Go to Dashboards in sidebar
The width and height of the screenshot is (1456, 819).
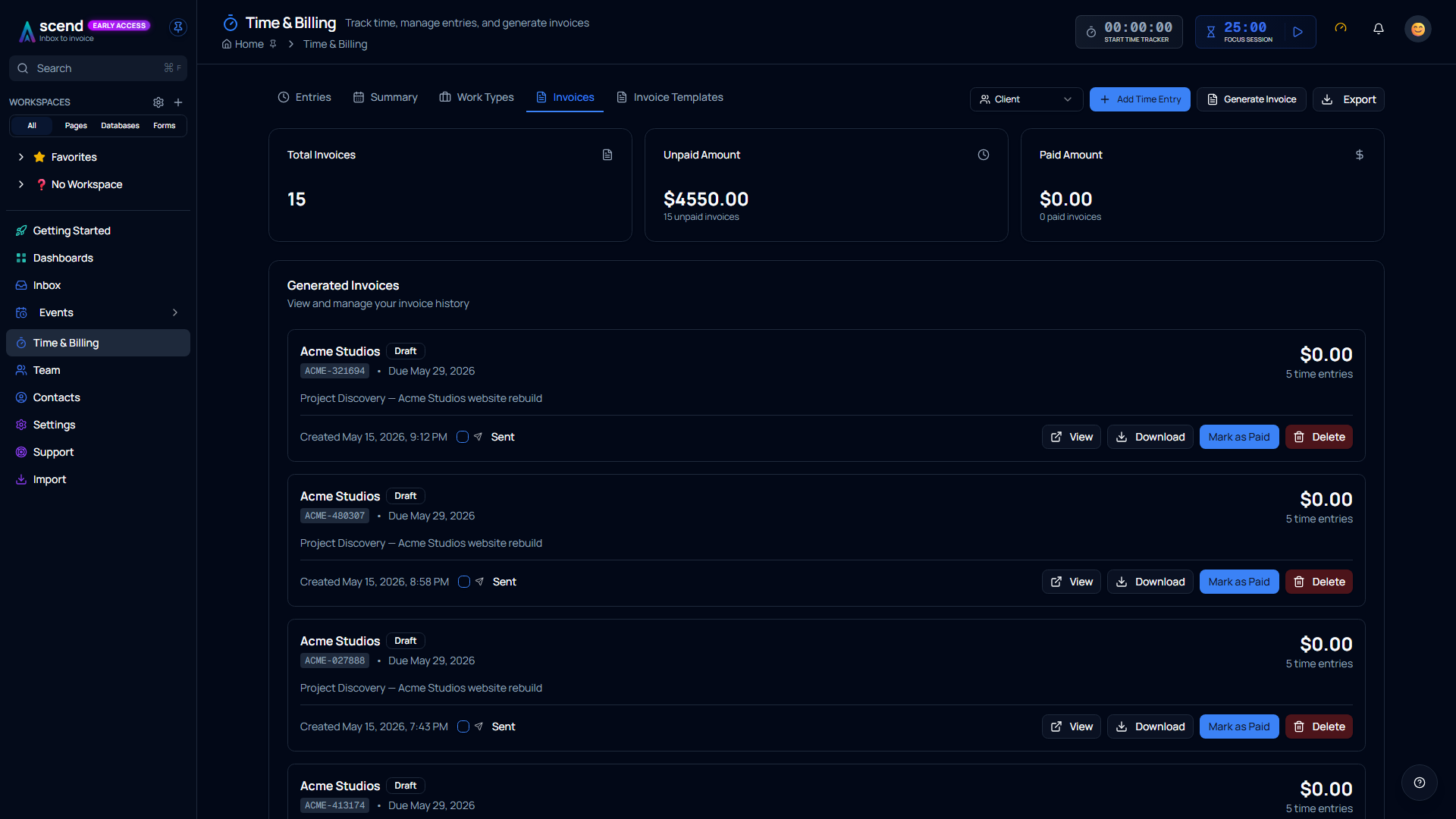(98, 258)
